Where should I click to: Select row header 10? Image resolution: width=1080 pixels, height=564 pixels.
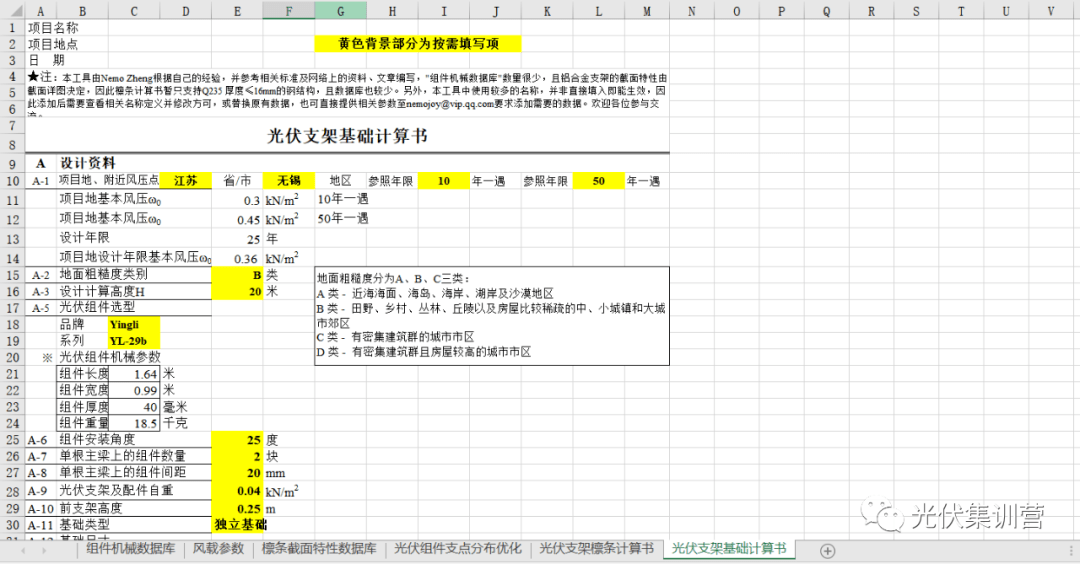12,181
